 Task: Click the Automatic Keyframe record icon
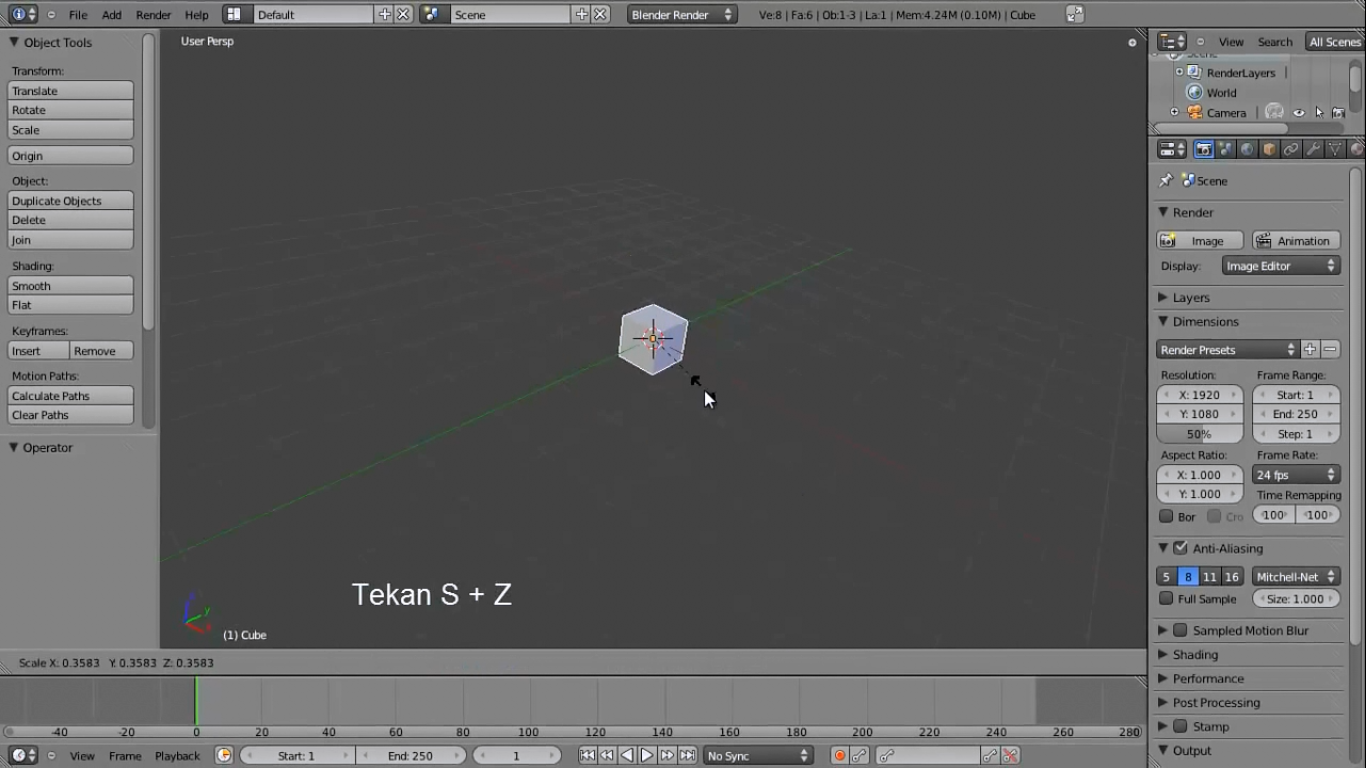click(840, 755)
